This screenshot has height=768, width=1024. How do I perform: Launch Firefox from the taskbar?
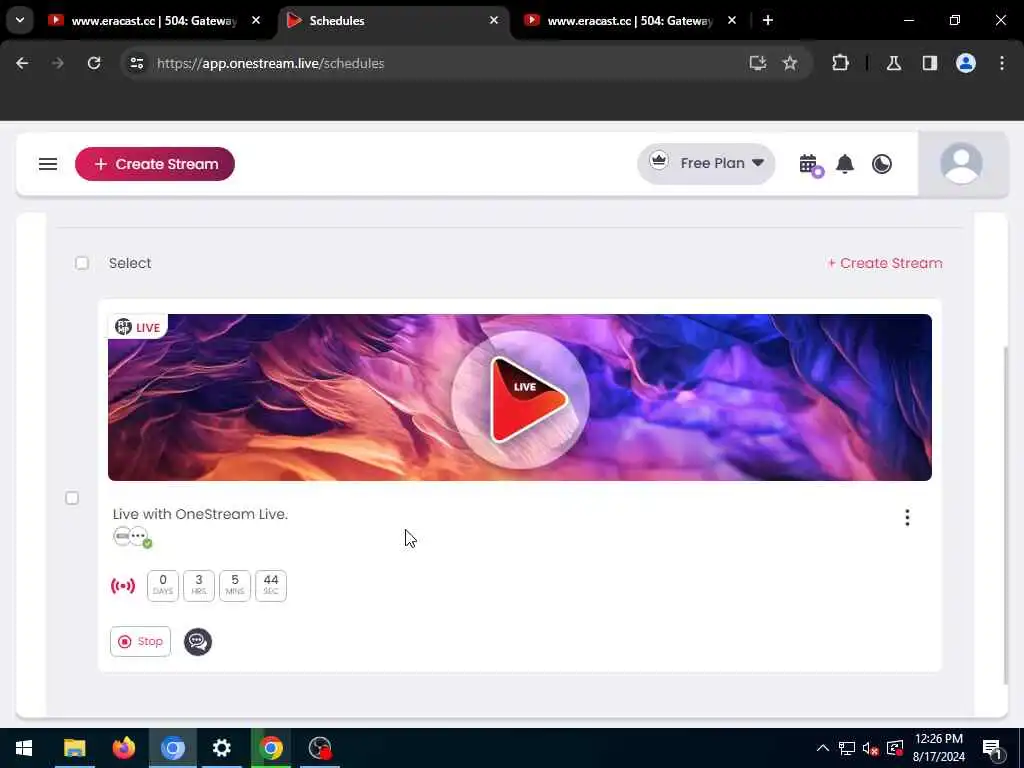point(123,748)
